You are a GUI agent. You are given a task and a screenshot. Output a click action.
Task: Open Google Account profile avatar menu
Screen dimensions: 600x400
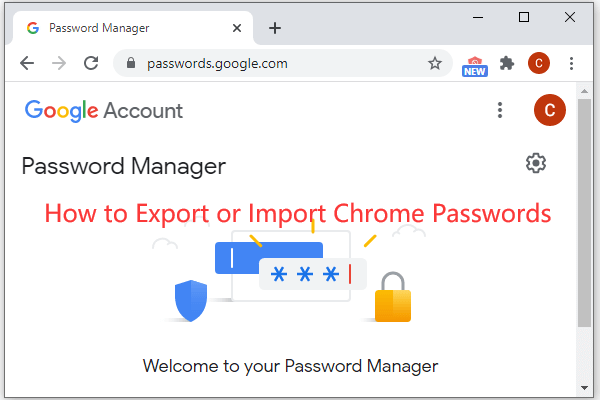[549, 110]
